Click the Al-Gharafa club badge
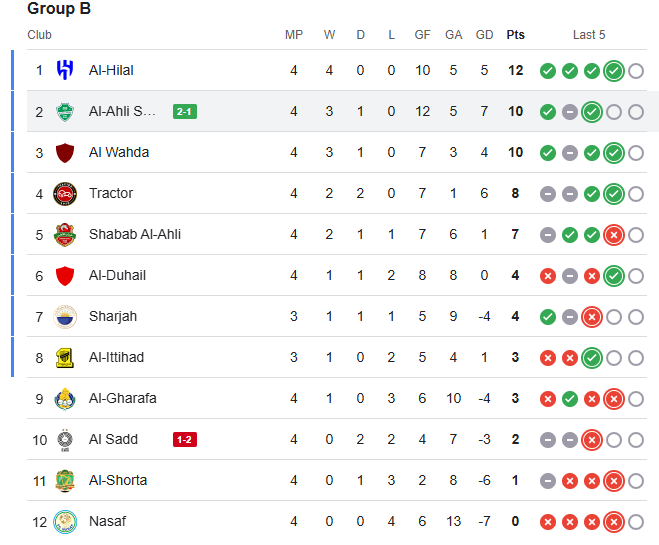659x545 pixels. [65, 399]
